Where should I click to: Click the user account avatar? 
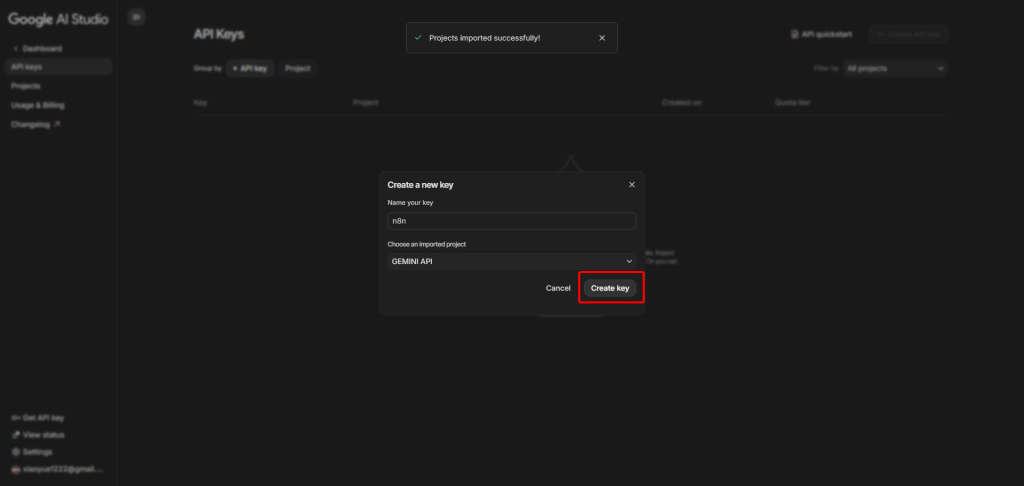pos(15,469)
